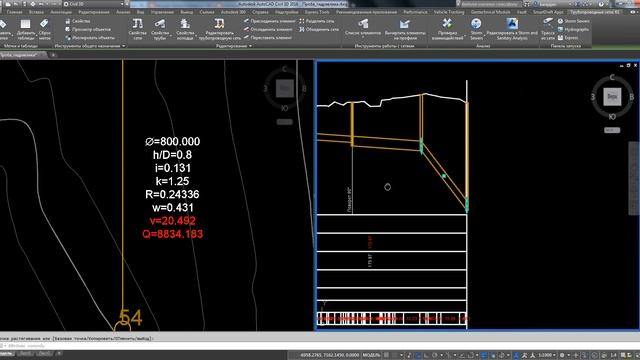Open the annotation scale 1:1000 dropdown
This screenshot has height=360, width=640.
pos(547,355)
